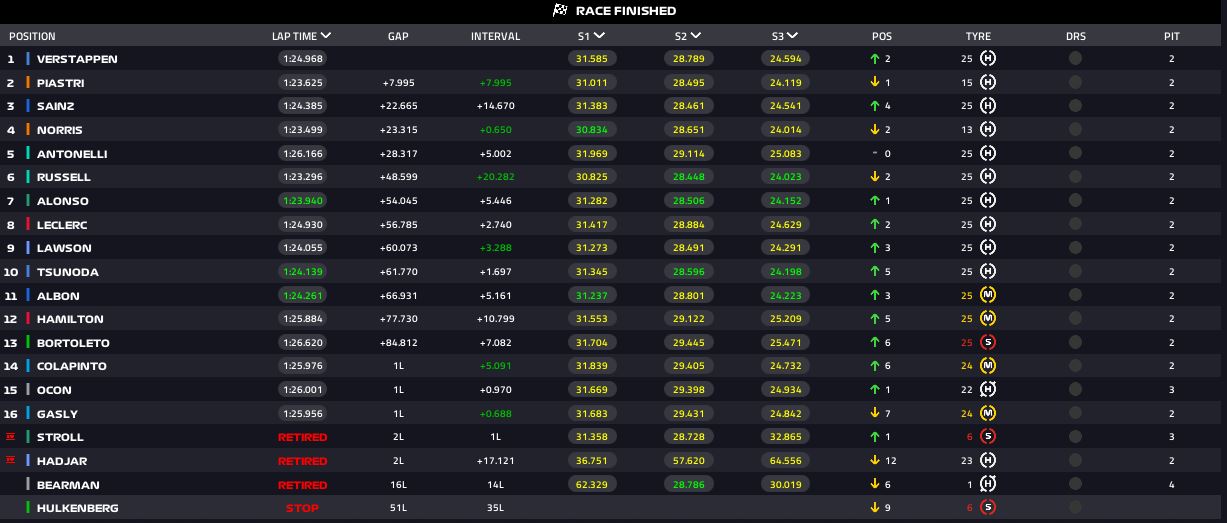This screenshot has width=1227, height=523.
Task: Select driver name LAWSON
Action: coord(64,248)
